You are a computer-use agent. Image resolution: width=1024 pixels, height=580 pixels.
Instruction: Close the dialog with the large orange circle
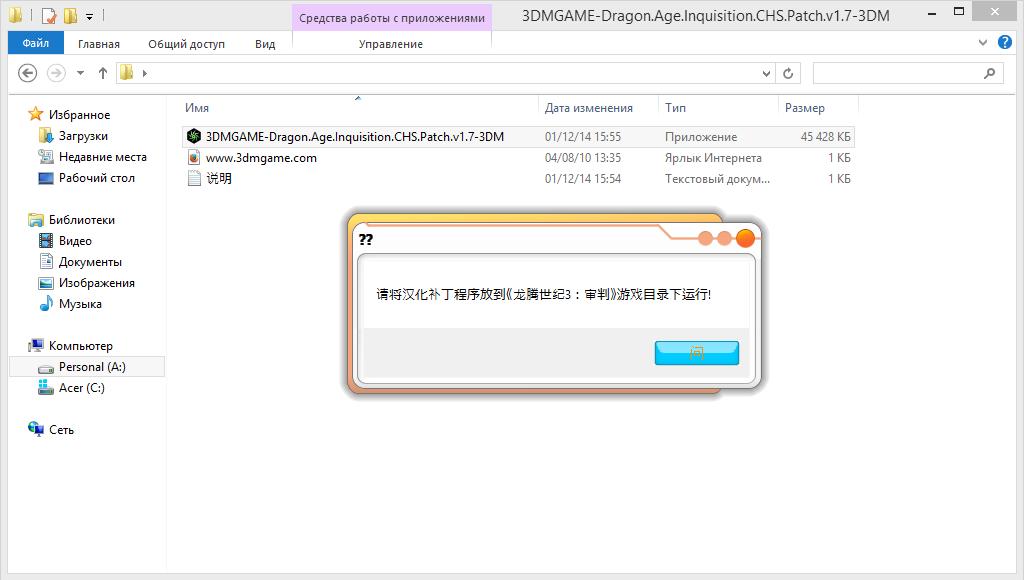tap(745, 238)
